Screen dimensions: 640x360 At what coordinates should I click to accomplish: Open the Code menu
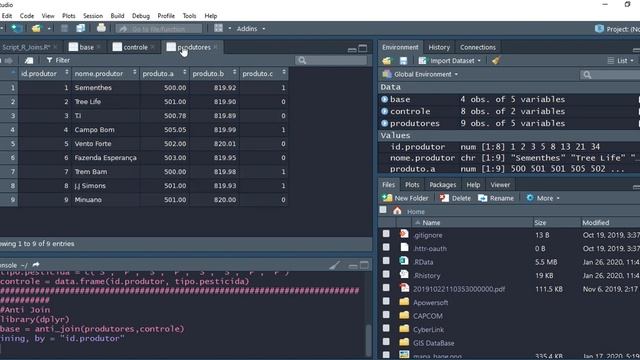pyautogui.click(x=27, y=16)
